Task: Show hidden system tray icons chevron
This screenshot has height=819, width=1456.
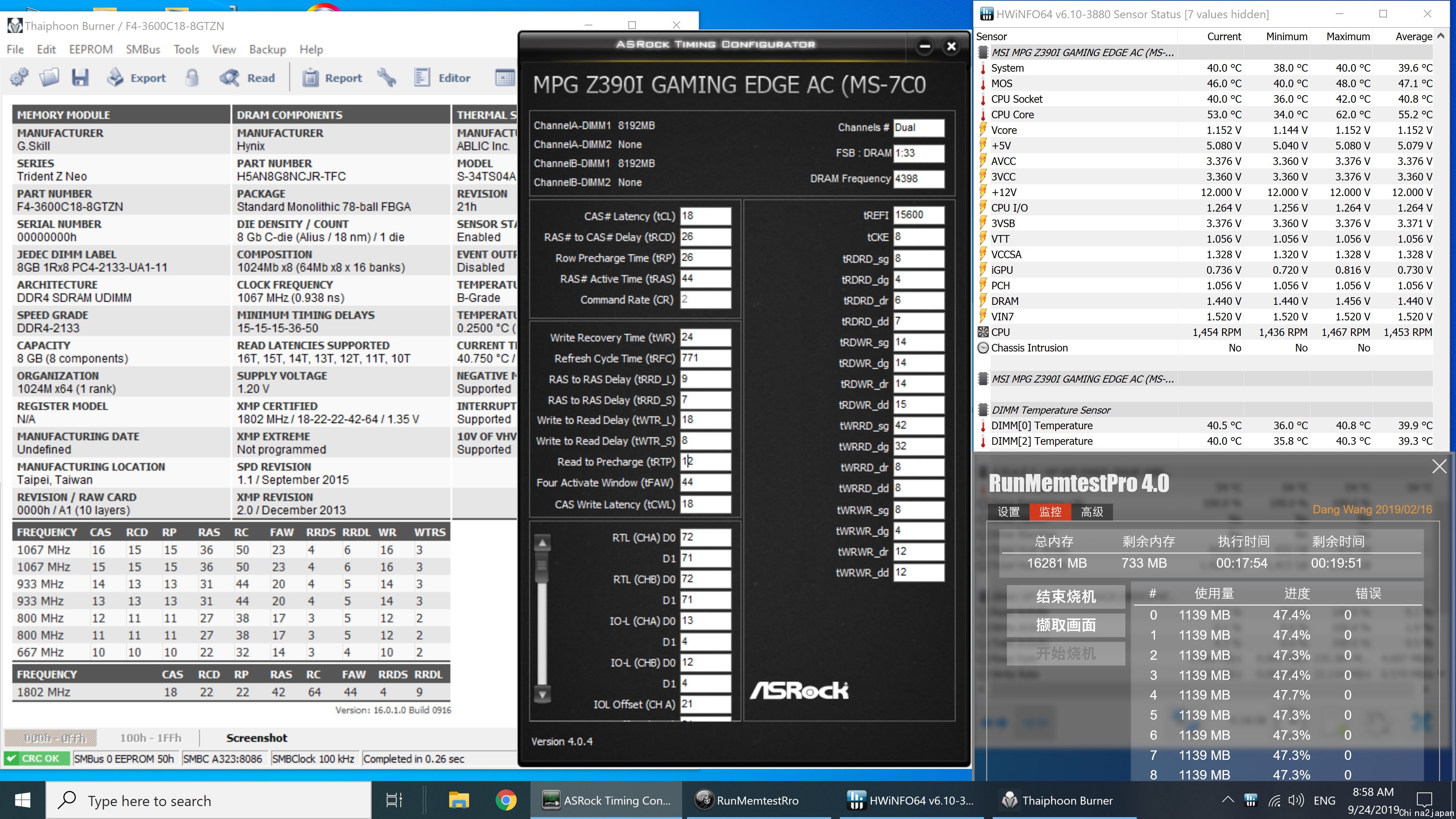Action: coord(1228,800)
